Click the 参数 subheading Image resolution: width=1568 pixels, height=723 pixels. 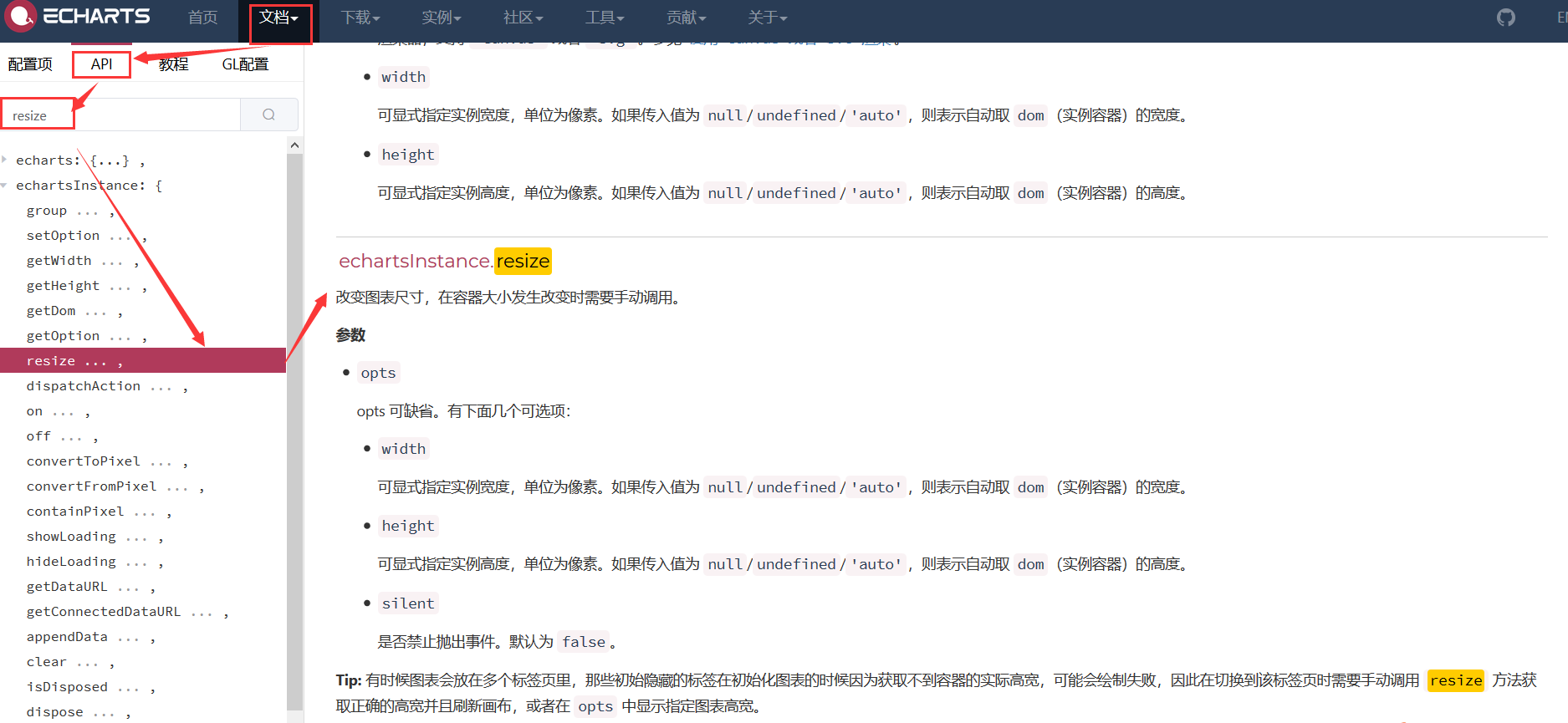click(x=350, y=335)
